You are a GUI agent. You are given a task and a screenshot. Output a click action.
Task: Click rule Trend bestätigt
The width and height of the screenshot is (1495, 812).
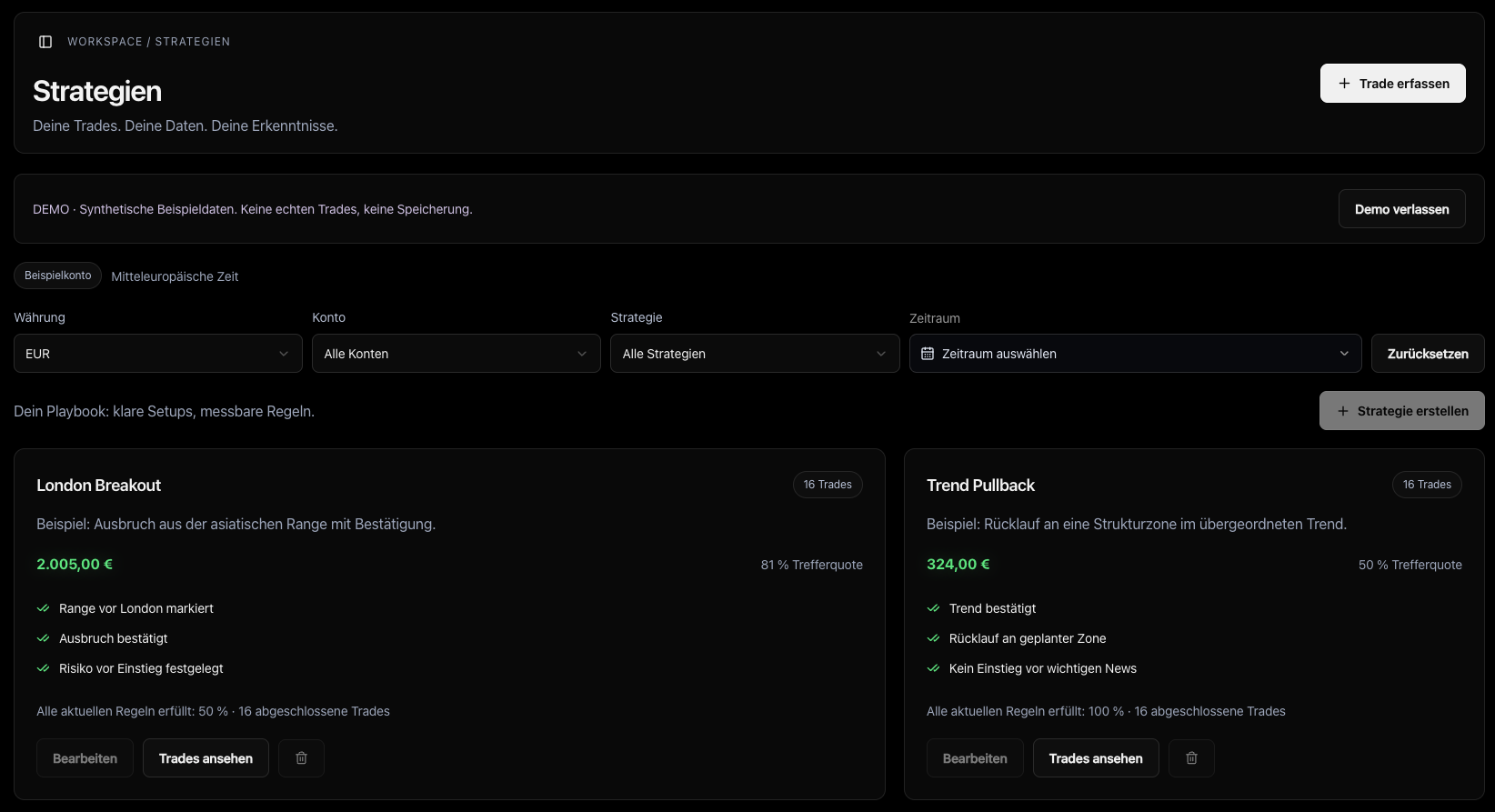click(x=992, y=608)
